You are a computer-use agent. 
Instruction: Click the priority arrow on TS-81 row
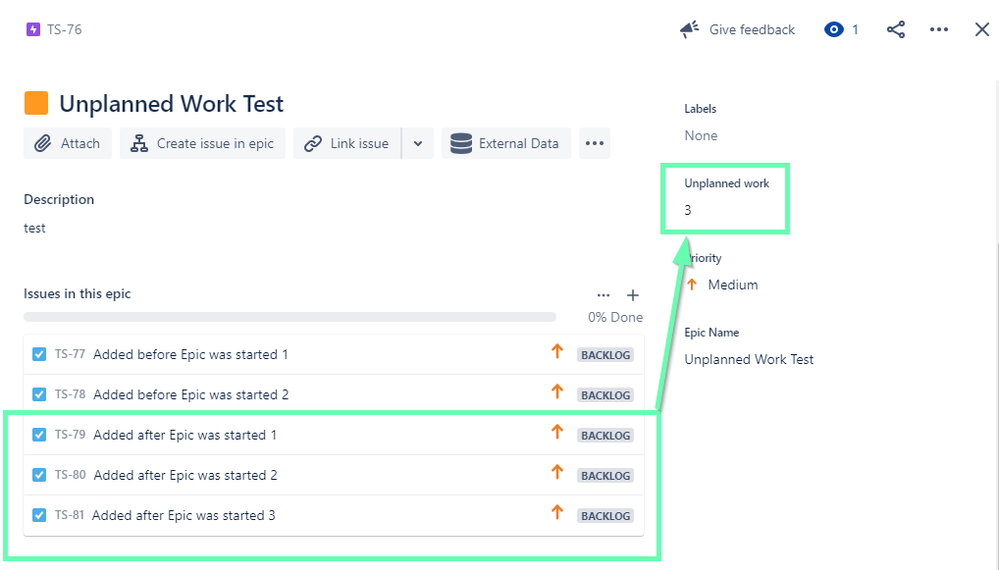[557, 511]
